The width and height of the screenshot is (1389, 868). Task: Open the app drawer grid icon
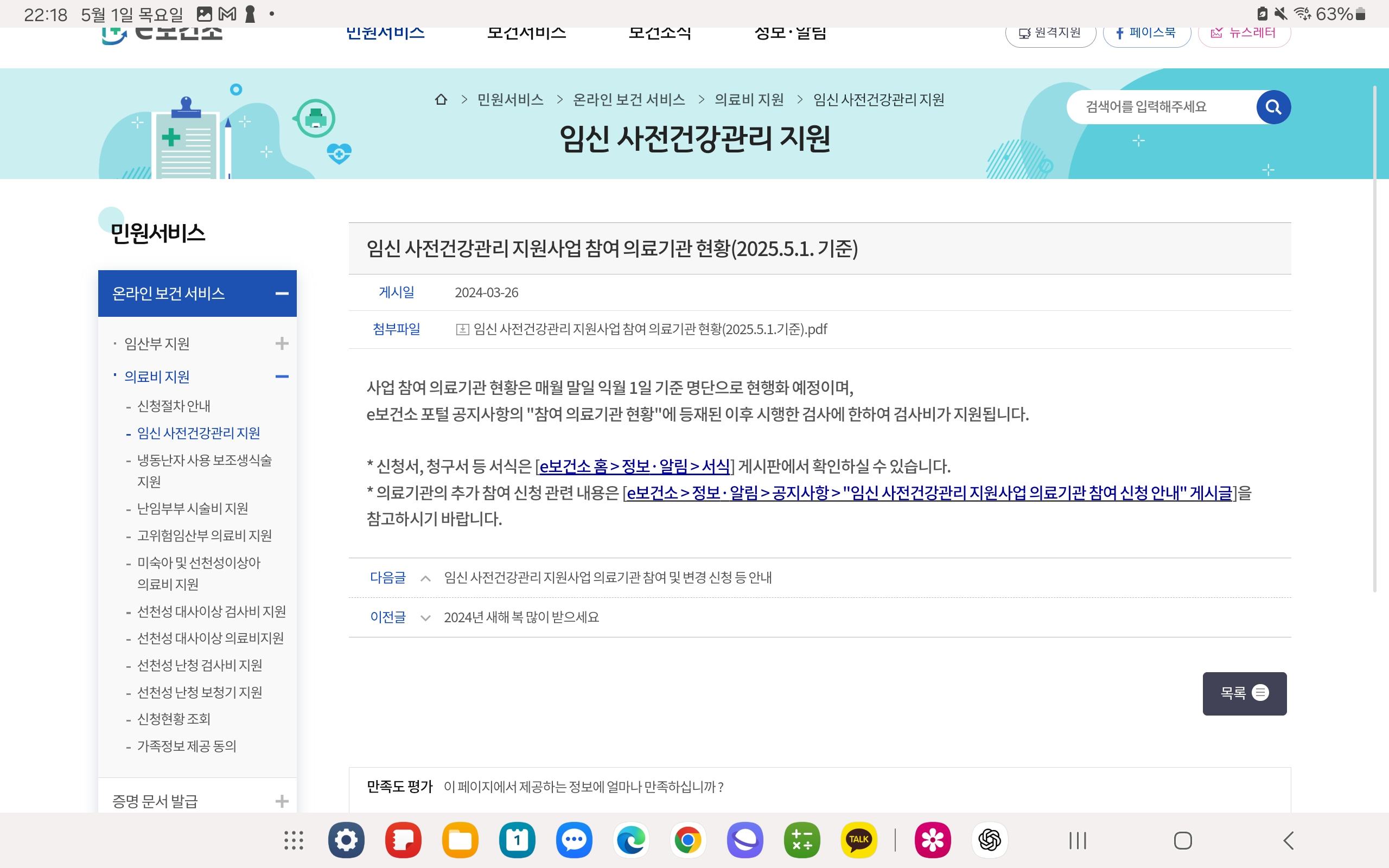294,840
